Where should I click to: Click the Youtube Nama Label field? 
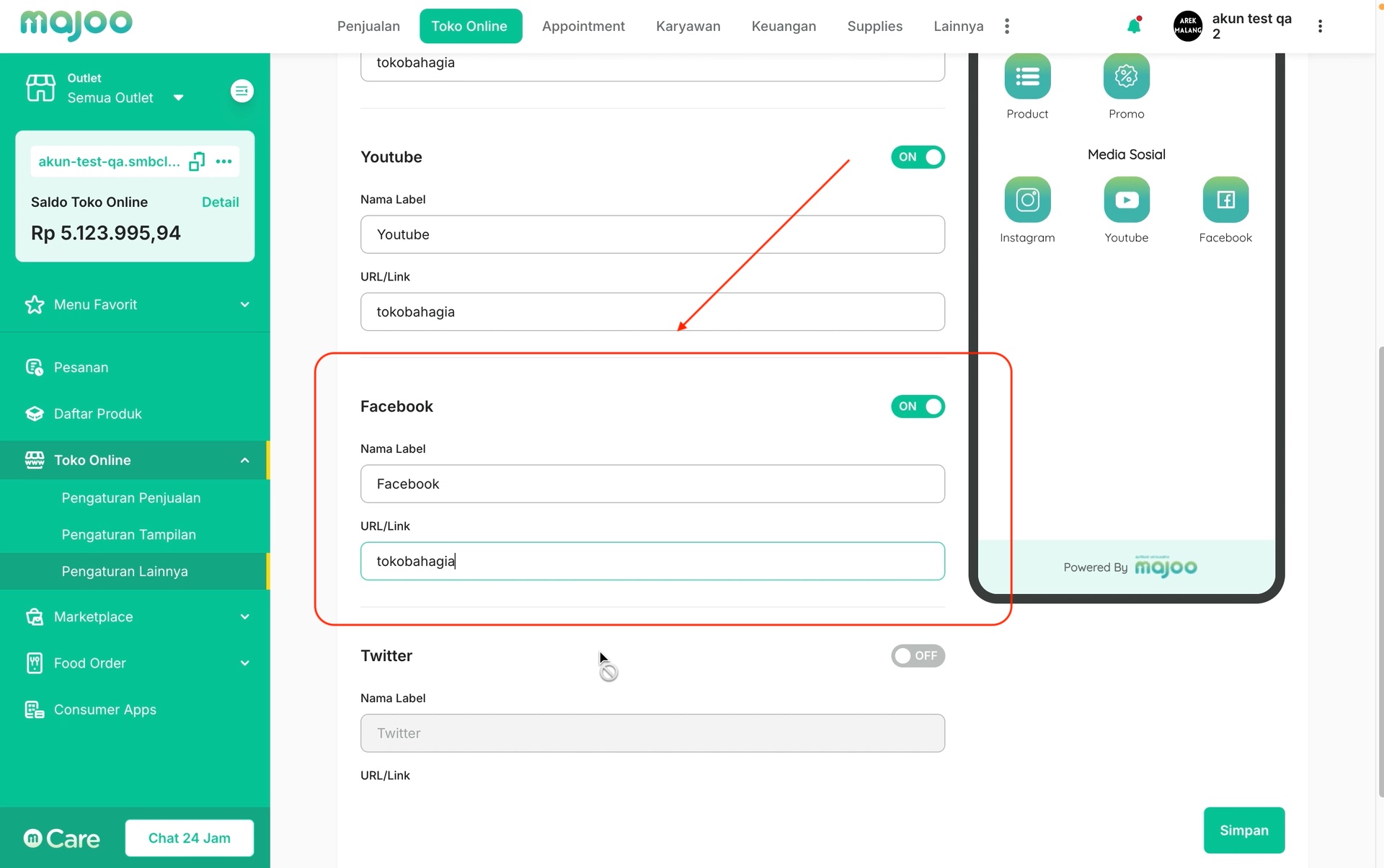pyautogui.click(x=652, y=234)
